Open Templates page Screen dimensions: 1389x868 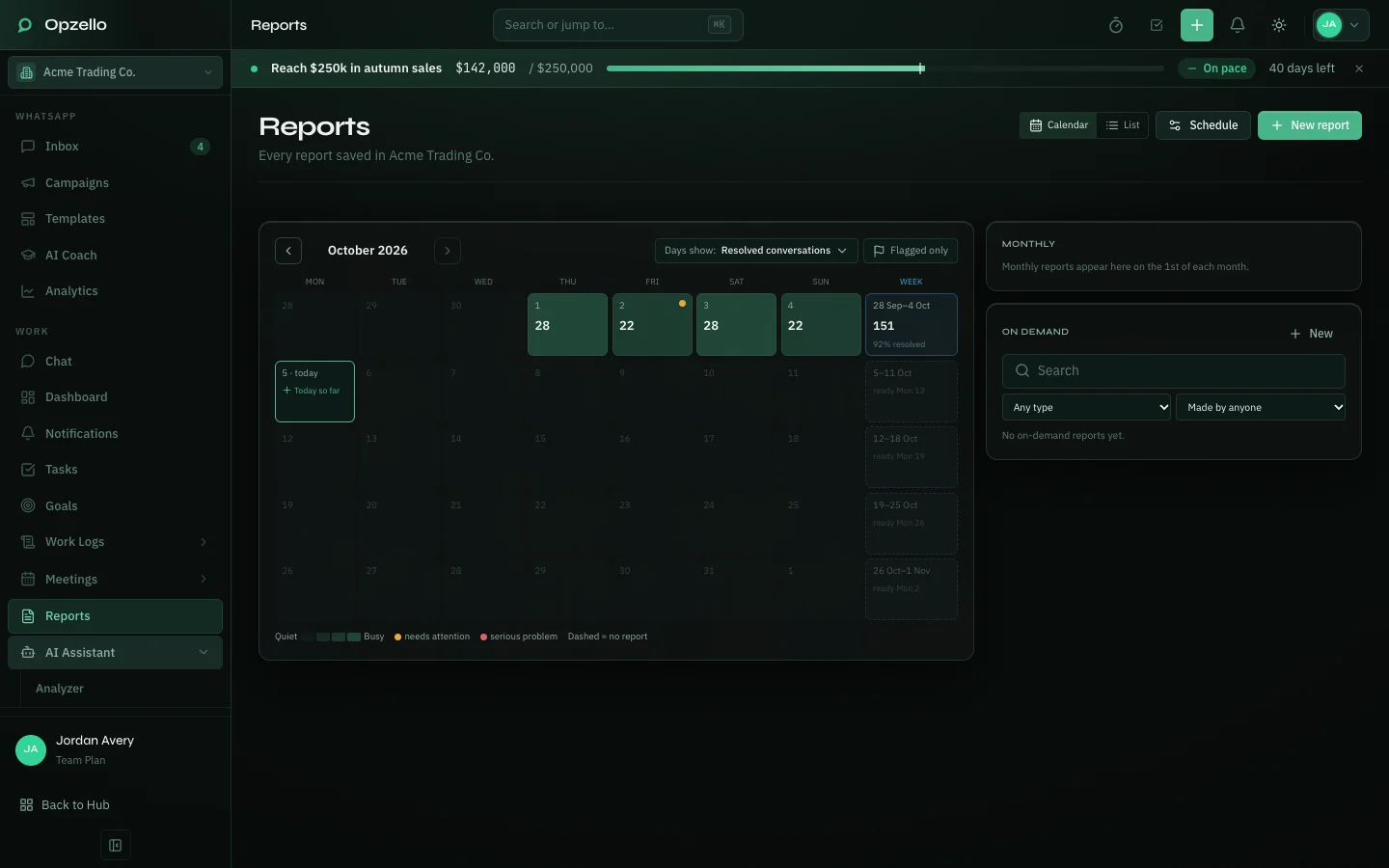click(115, 219)
